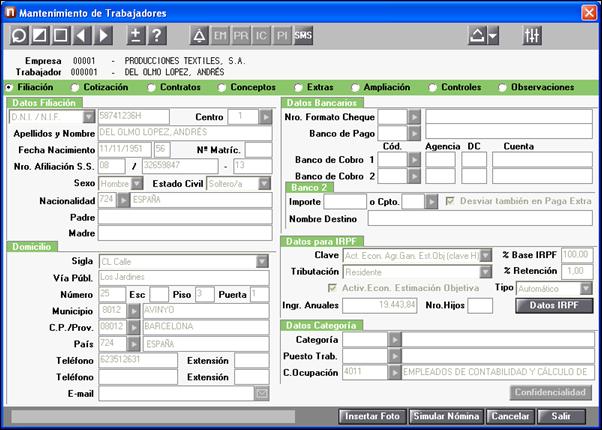
Task: Open Banco de Cobro 1 lookup arrow
Action: coord(414,159)
